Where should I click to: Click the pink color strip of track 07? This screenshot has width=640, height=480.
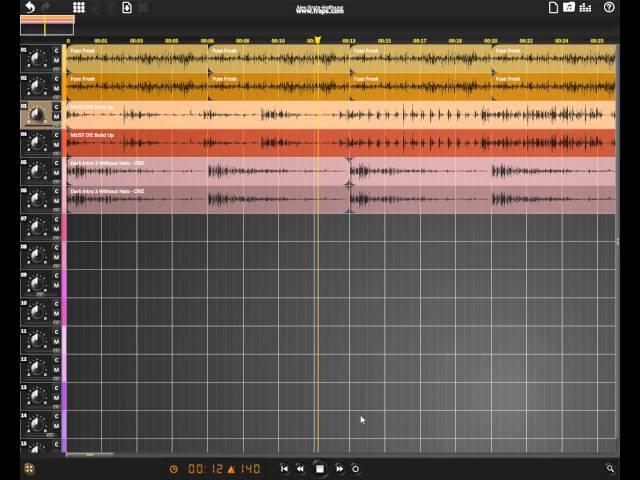coord(64,228)
